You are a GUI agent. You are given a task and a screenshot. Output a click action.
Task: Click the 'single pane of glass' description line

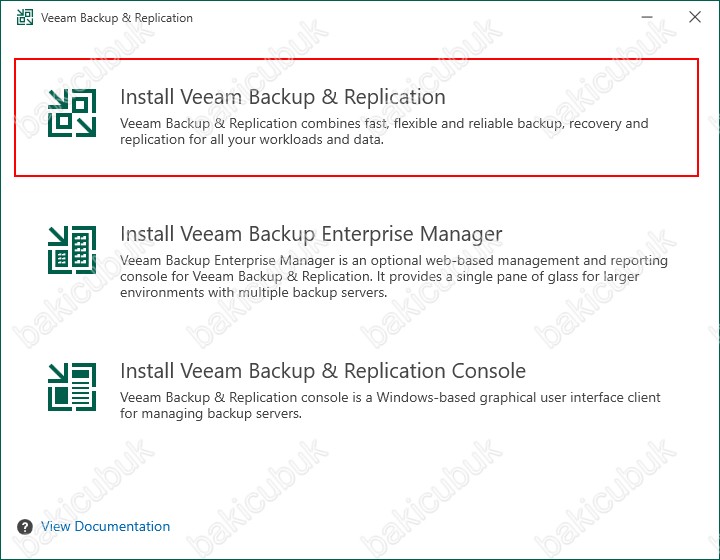[379, 276]
